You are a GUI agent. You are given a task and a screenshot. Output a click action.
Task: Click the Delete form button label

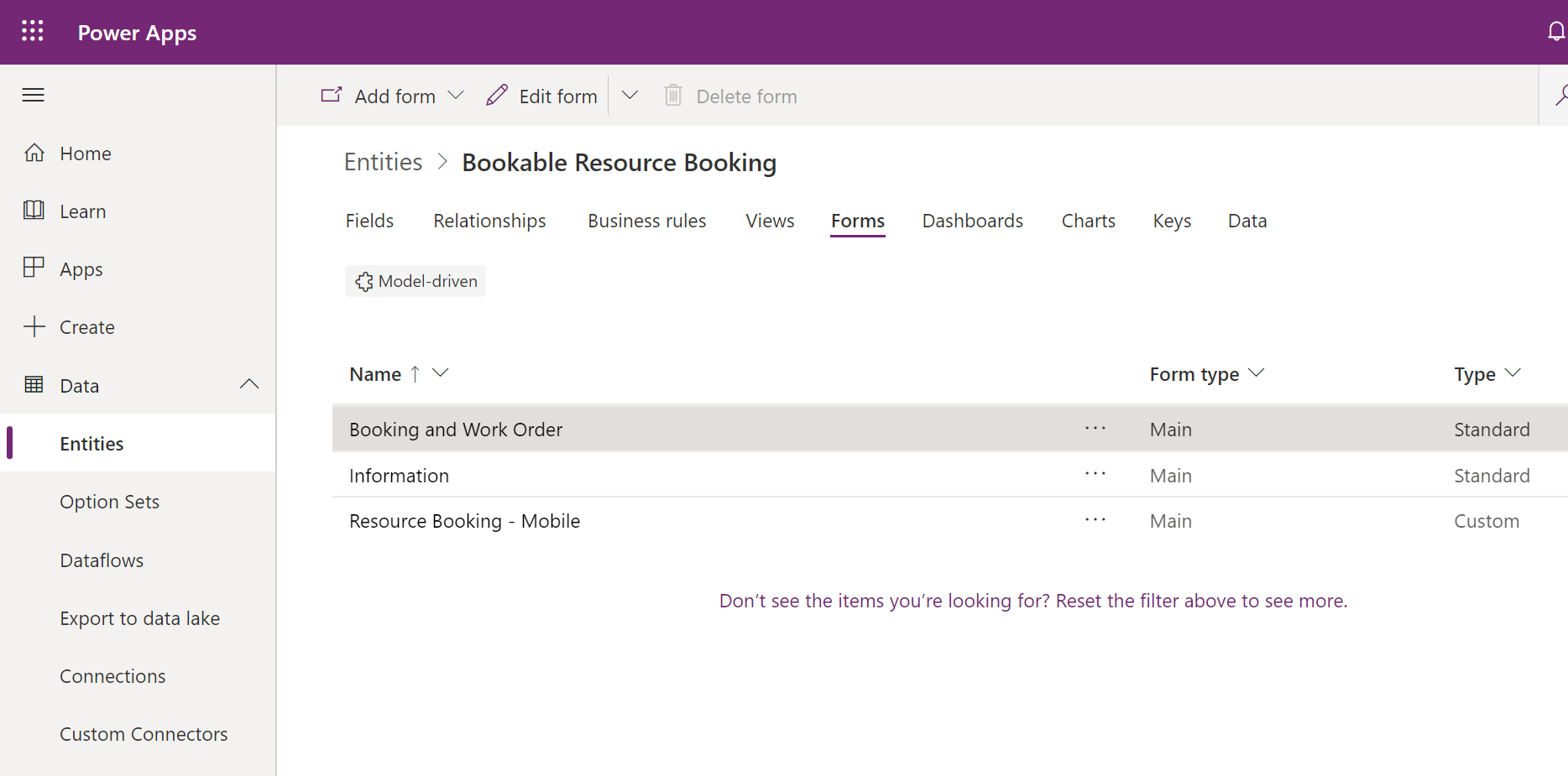pos(746,96)
